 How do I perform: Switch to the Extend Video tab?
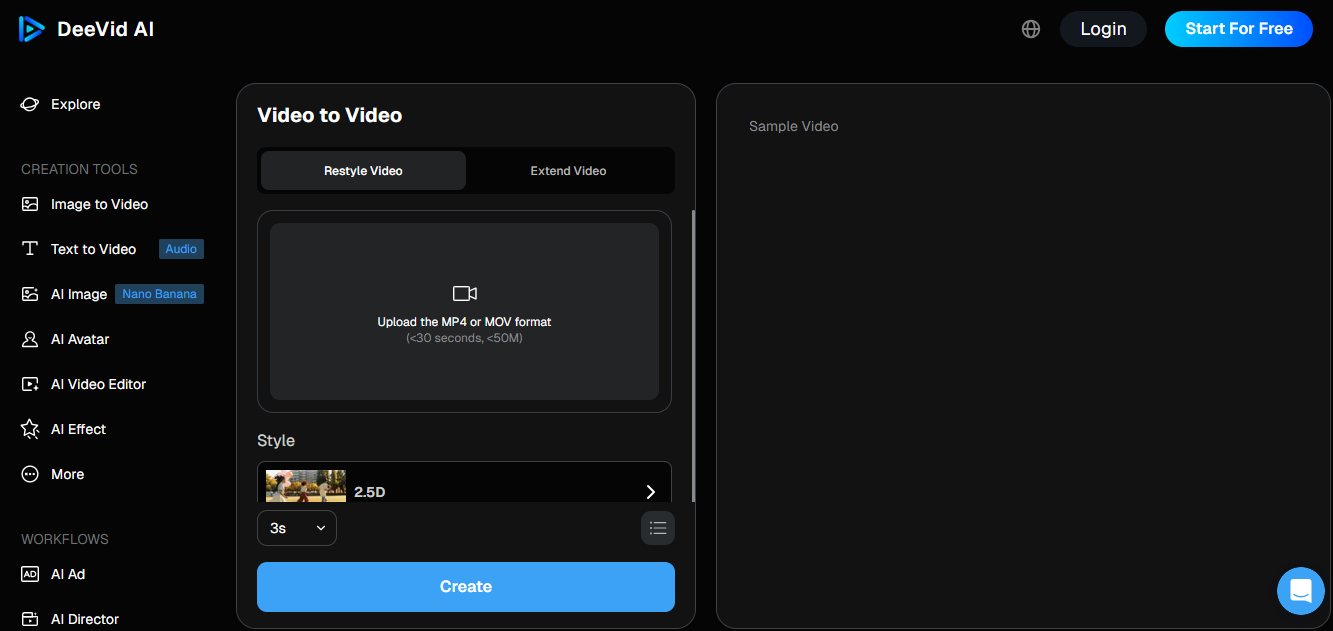(x=568, y=171)
